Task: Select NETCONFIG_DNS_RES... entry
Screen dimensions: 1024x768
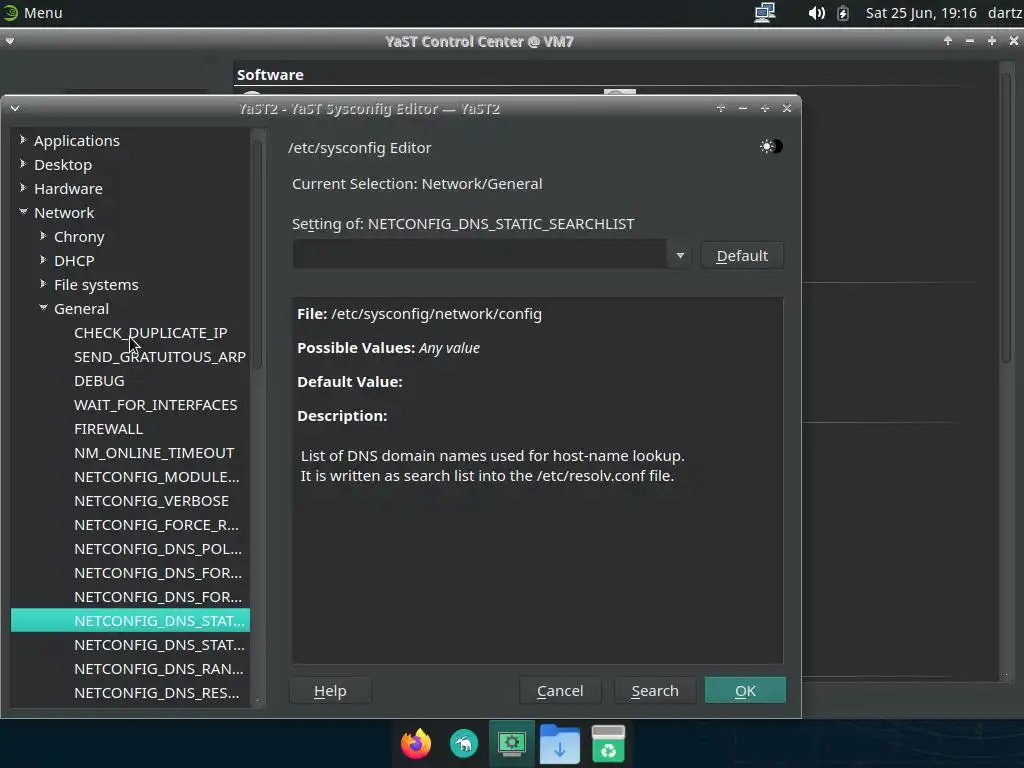Action: pos(157,693)
